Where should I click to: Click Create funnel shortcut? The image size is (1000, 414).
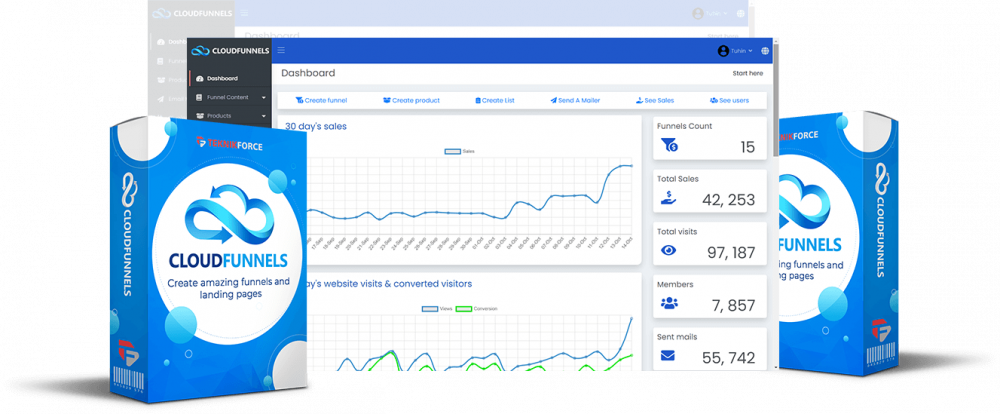click(x=321, y=100)
